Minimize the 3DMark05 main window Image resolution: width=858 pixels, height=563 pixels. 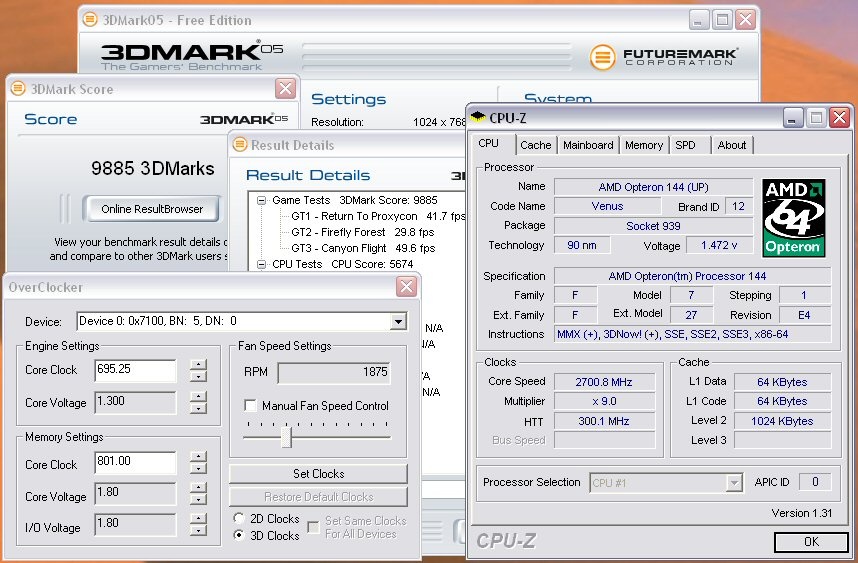698,20
